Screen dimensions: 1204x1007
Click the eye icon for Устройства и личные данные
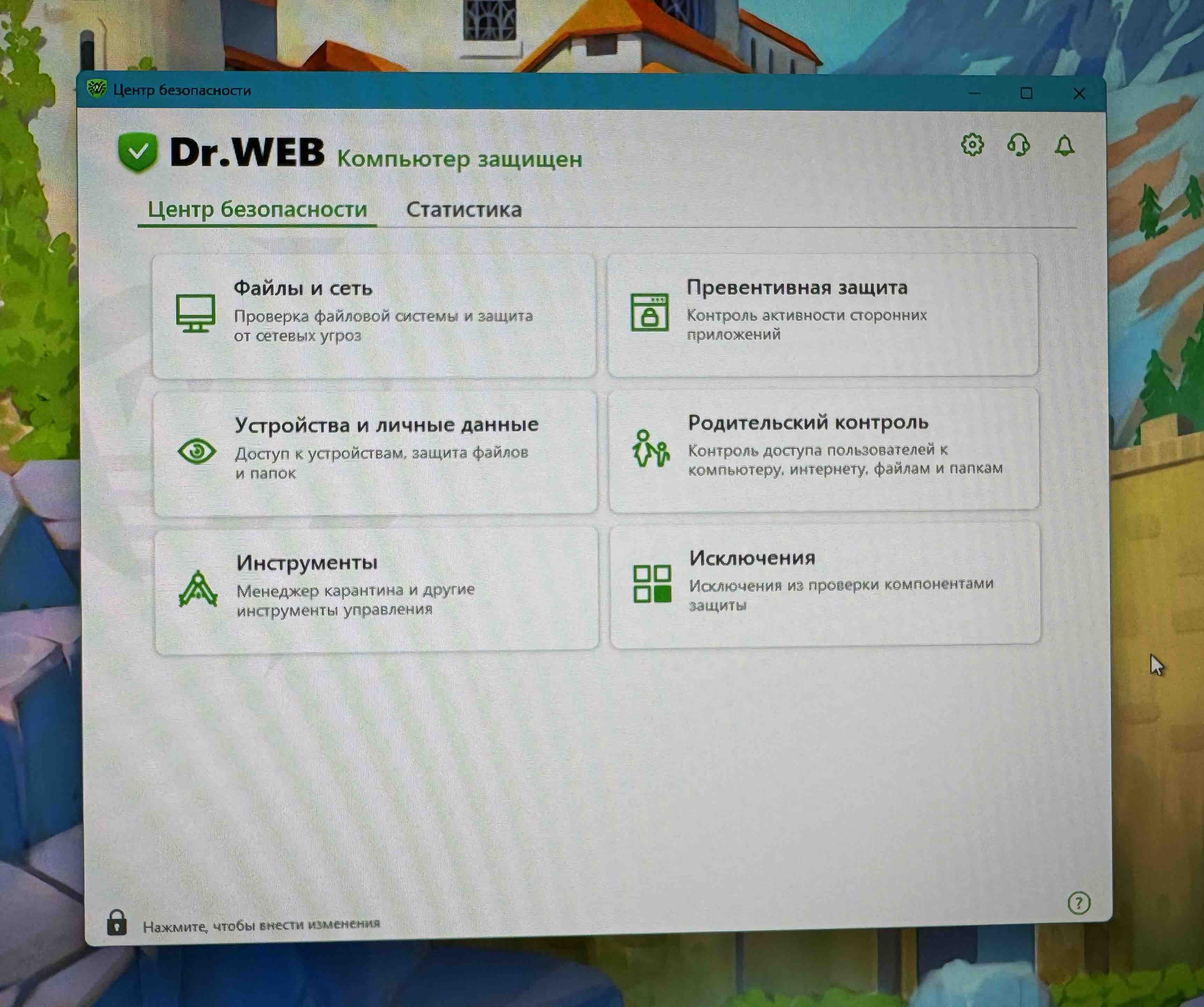click(x=197, y=451)
